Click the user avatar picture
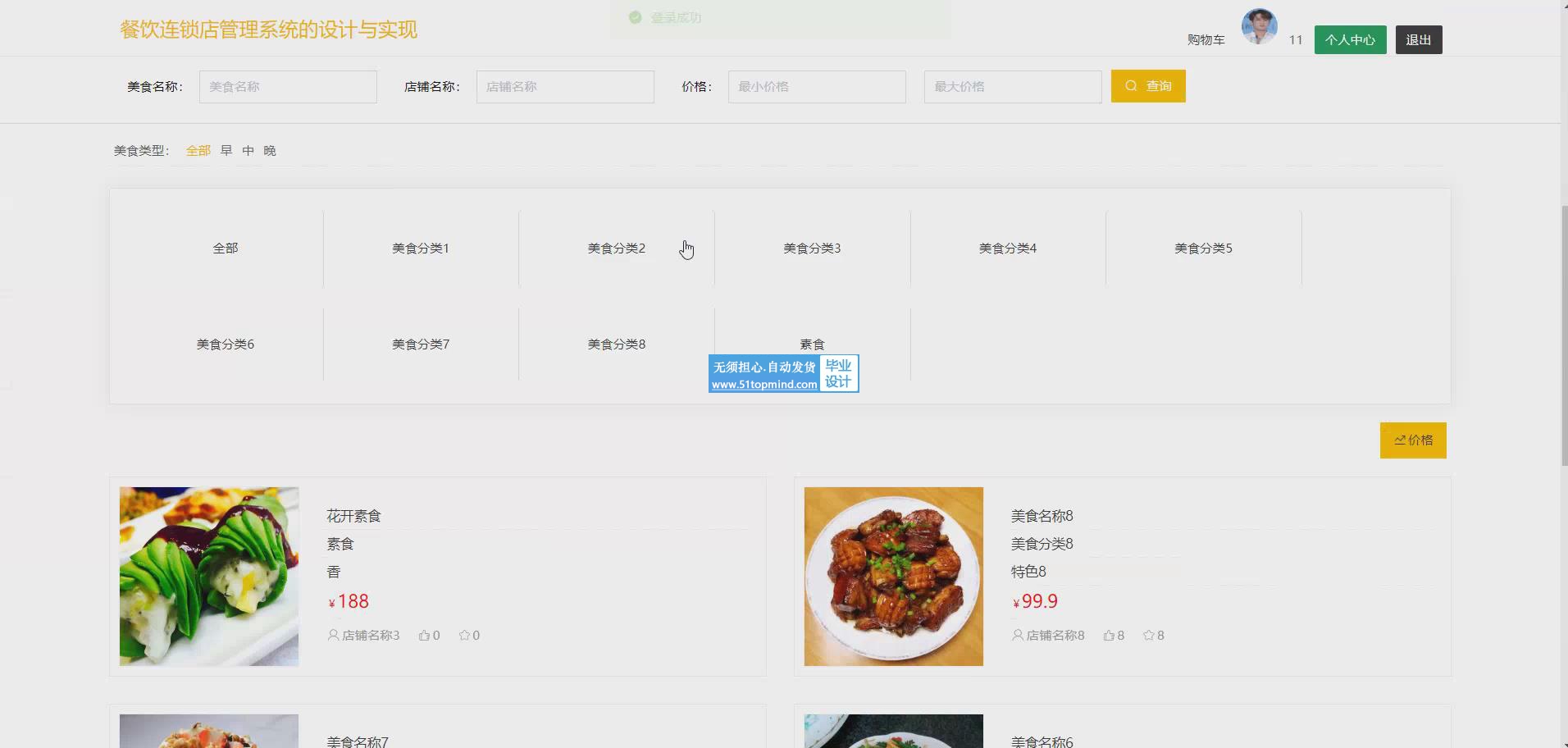Image resolution: width=1568 pixels, height=748 pixels. pyautogui.click(x=1259, y=27)
